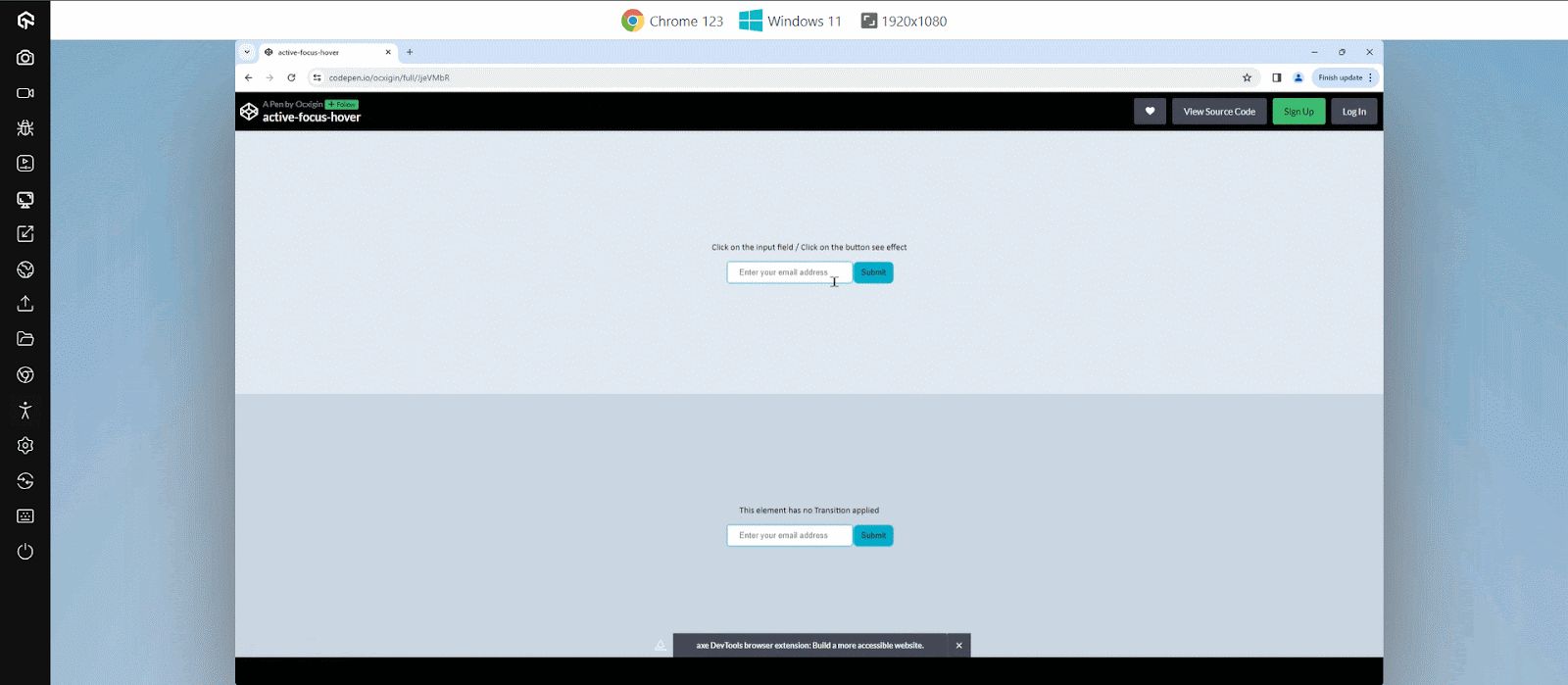
Task: Click the Chrome 123 label in top bar
Action: pyautogui.click(x=686, y=21)
